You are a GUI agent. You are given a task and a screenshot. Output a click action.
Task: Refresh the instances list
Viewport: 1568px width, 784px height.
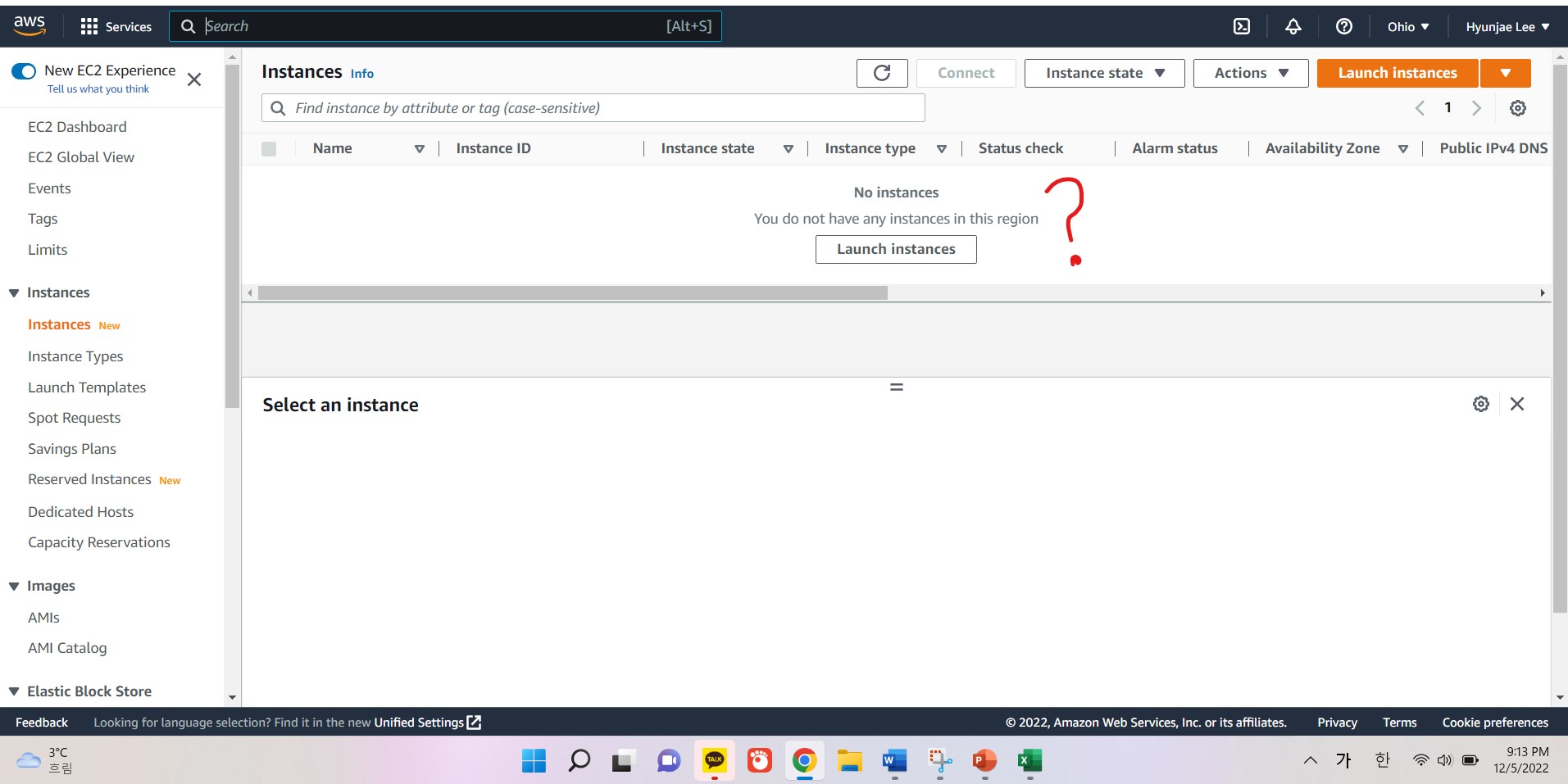[x=882, y=73]
